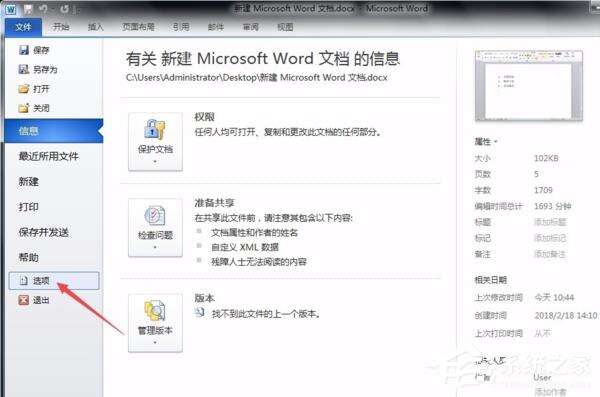Switch to the Home (开始) ribbon tab
This screenshot has width=600, height=397.
(x=61, y=27)
